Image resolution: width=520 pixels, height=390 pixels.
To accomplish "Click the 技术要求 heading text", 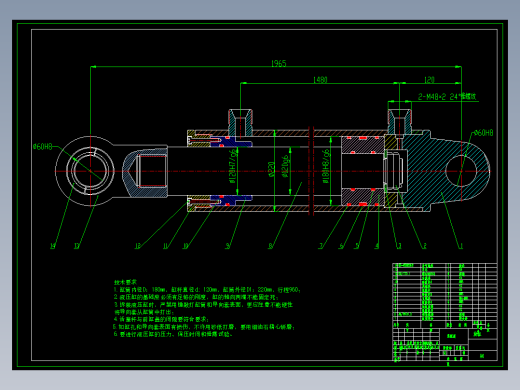I will [x=125, y=282].
